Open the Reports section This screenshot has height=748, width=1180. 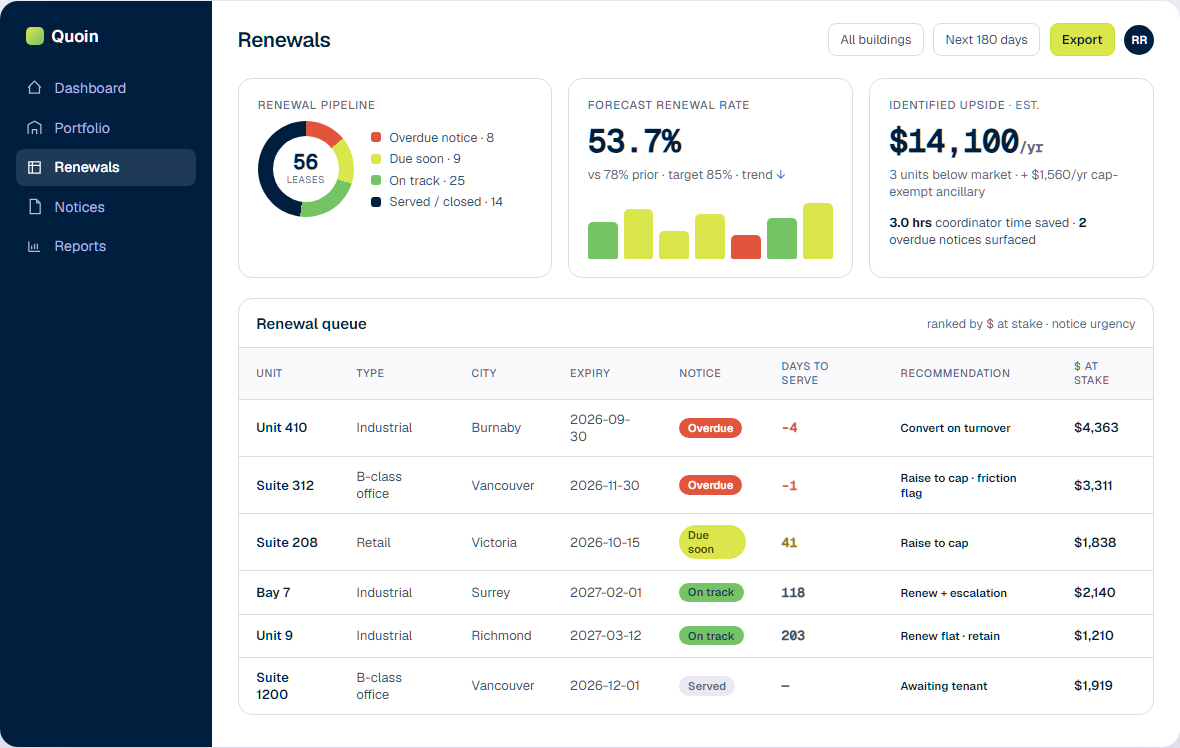106,246
